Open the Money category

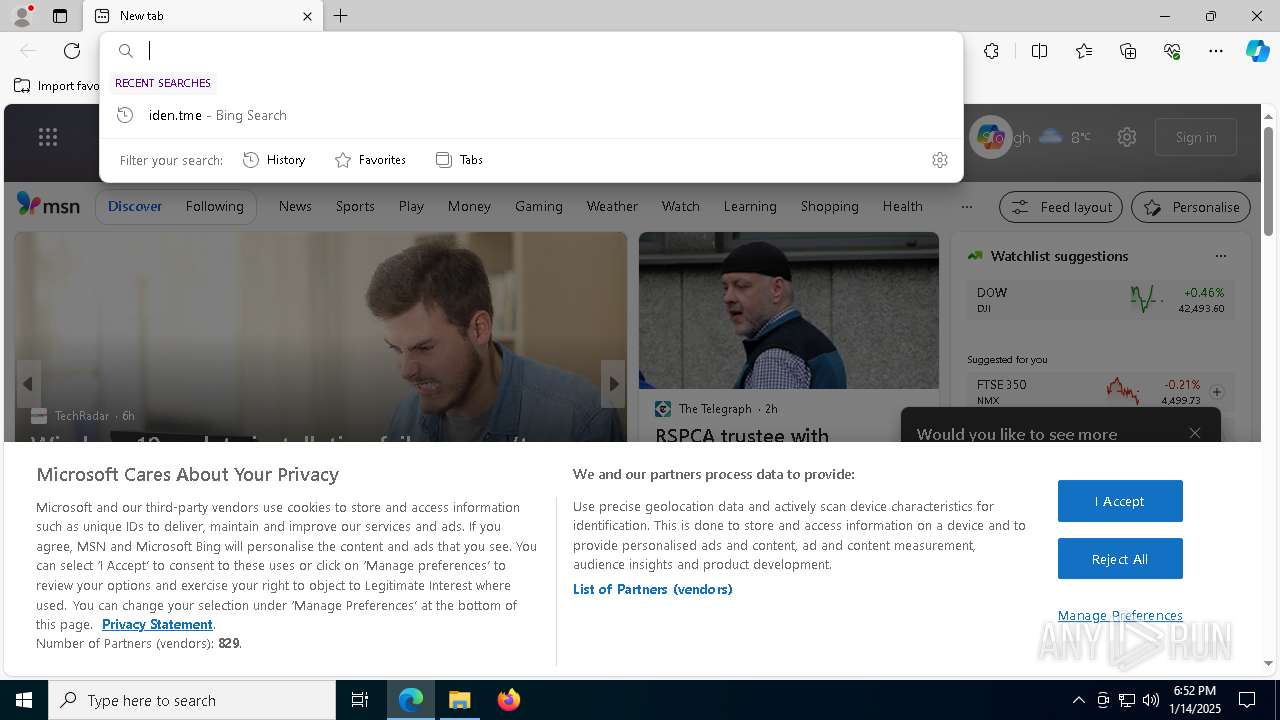[x=469, y=206]
